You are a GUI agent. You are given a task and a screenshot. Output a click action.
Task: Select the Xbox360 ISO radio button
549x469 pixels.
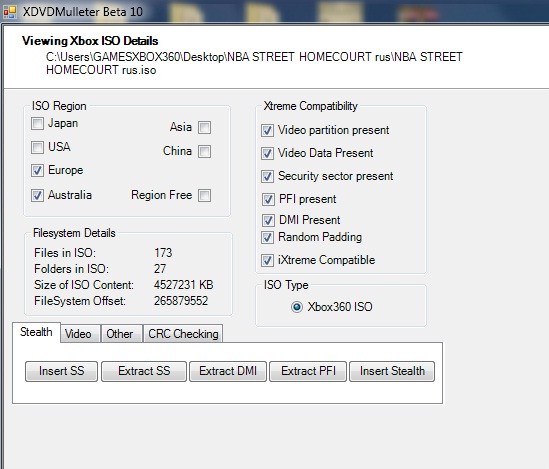pos(297,307)
